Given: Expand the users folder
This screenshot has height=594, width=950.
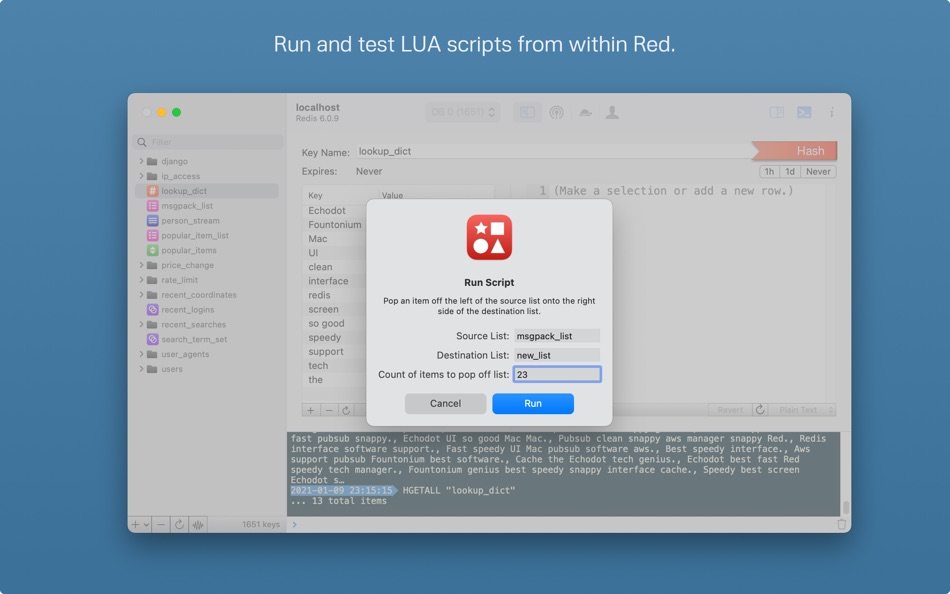Looking at the screenshot, I should point(141,369).
